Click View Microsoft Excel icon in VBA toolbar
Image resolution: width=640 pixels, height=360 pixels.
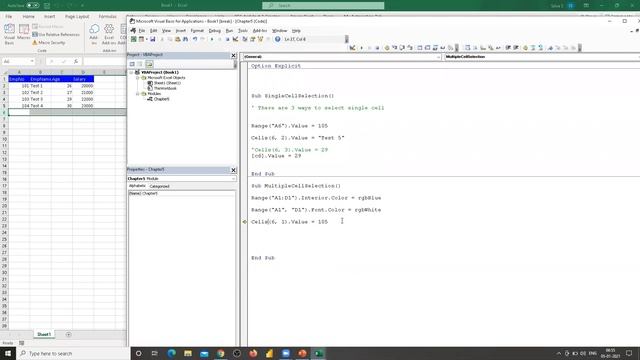[x=133, y=39]
